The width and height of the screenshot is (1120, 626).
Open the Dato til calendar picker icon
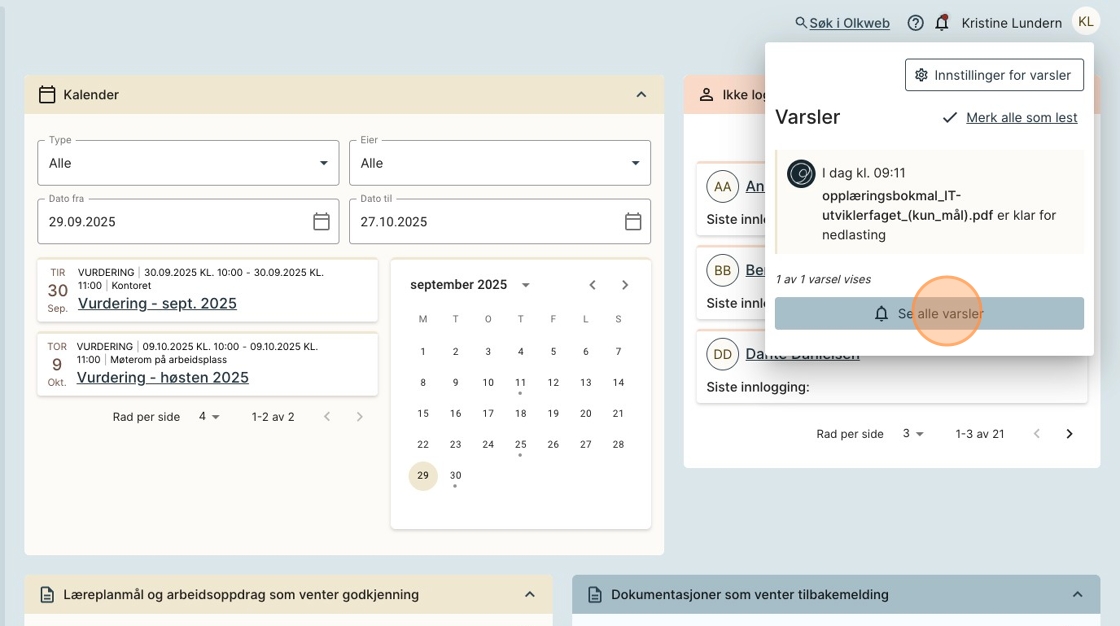(633, 222)
